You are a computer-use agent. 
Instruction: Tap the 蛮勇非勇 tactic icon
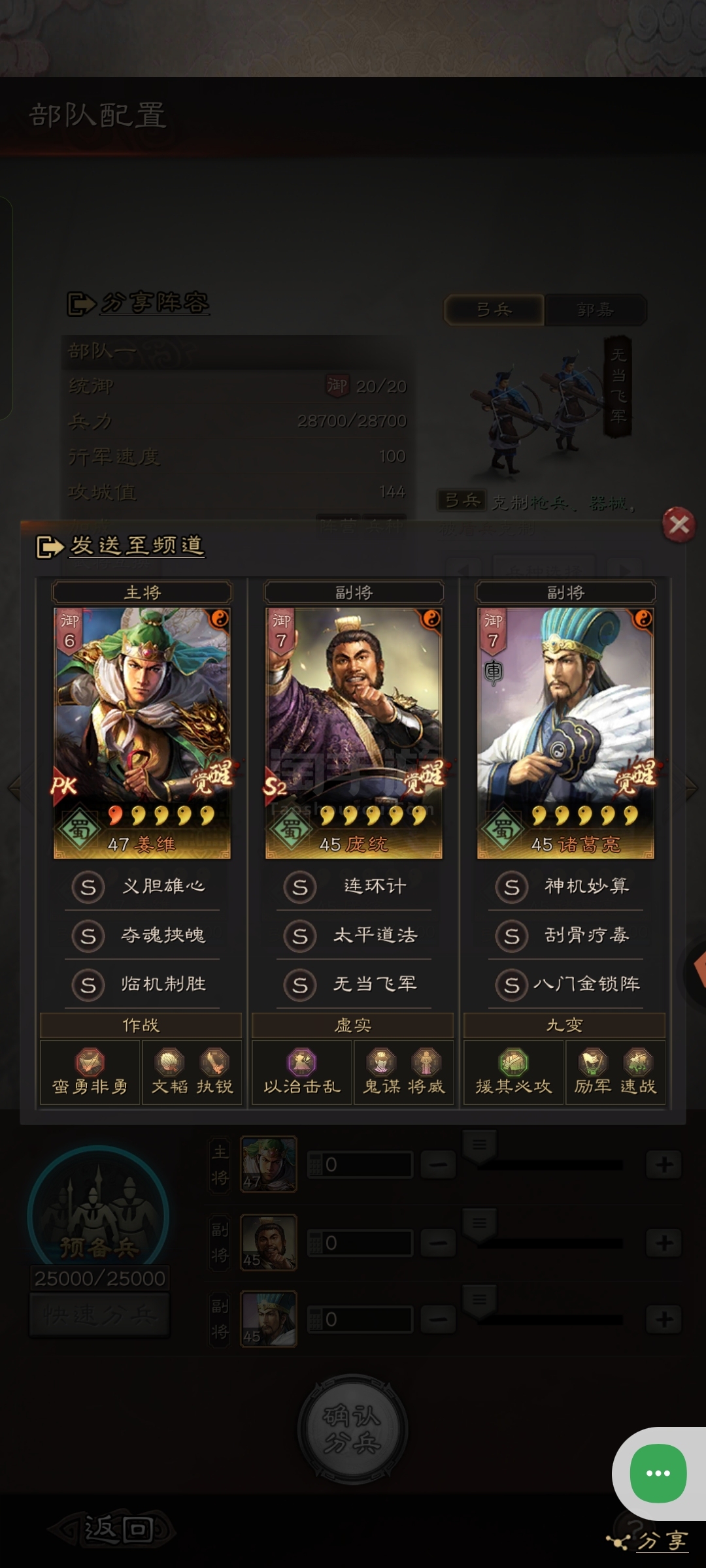coord(90,1062)
